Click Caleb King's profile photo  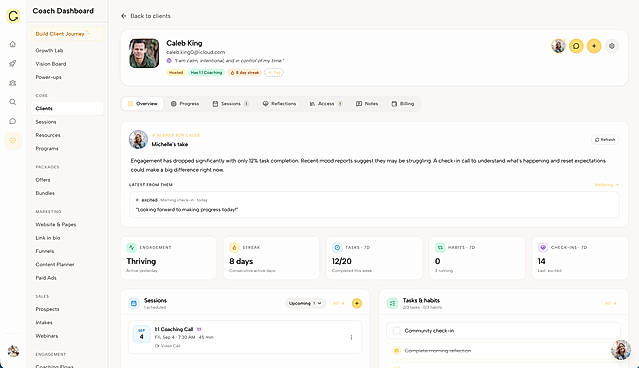point(144,53)
